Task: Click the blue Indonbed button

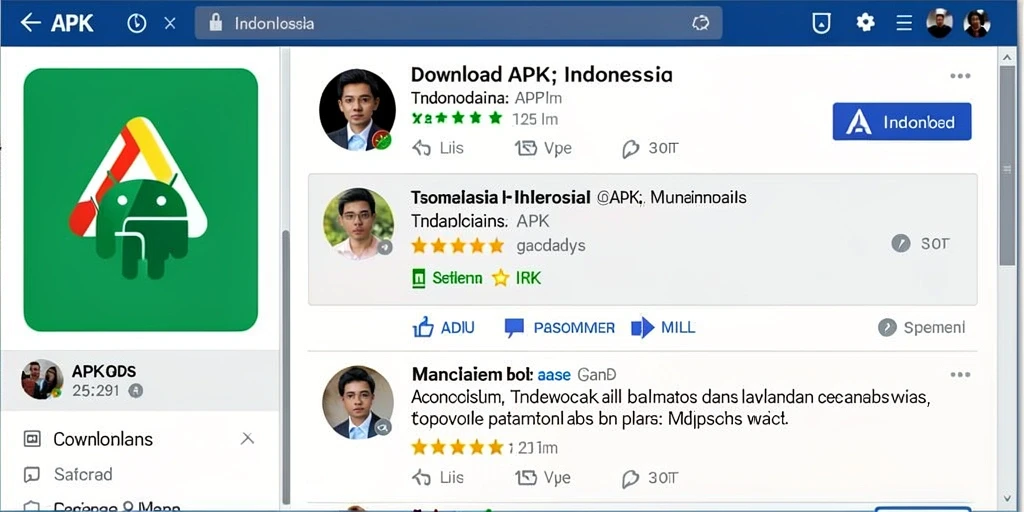Action: [902, 121]
